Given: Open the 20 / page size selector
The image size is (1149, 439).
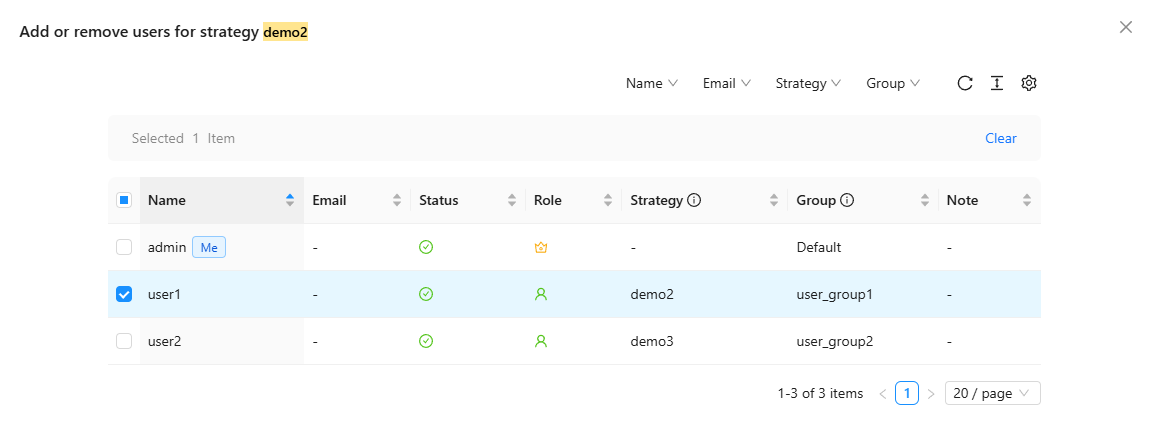Looking at the screenshot, I should tap(992, 393).
